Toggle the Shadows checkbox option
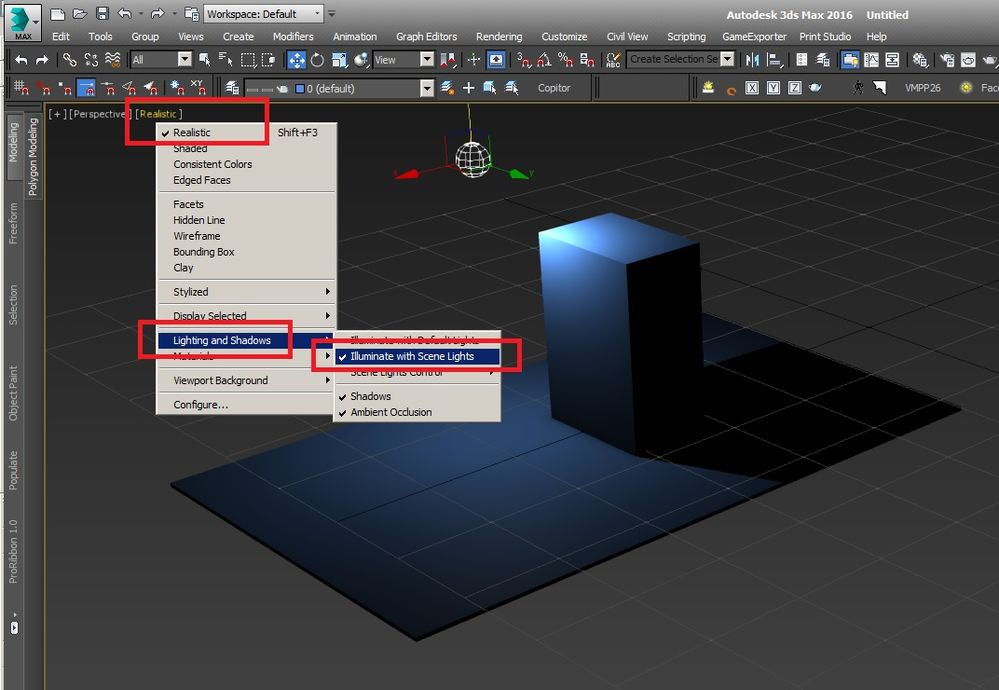 point(370,396)
